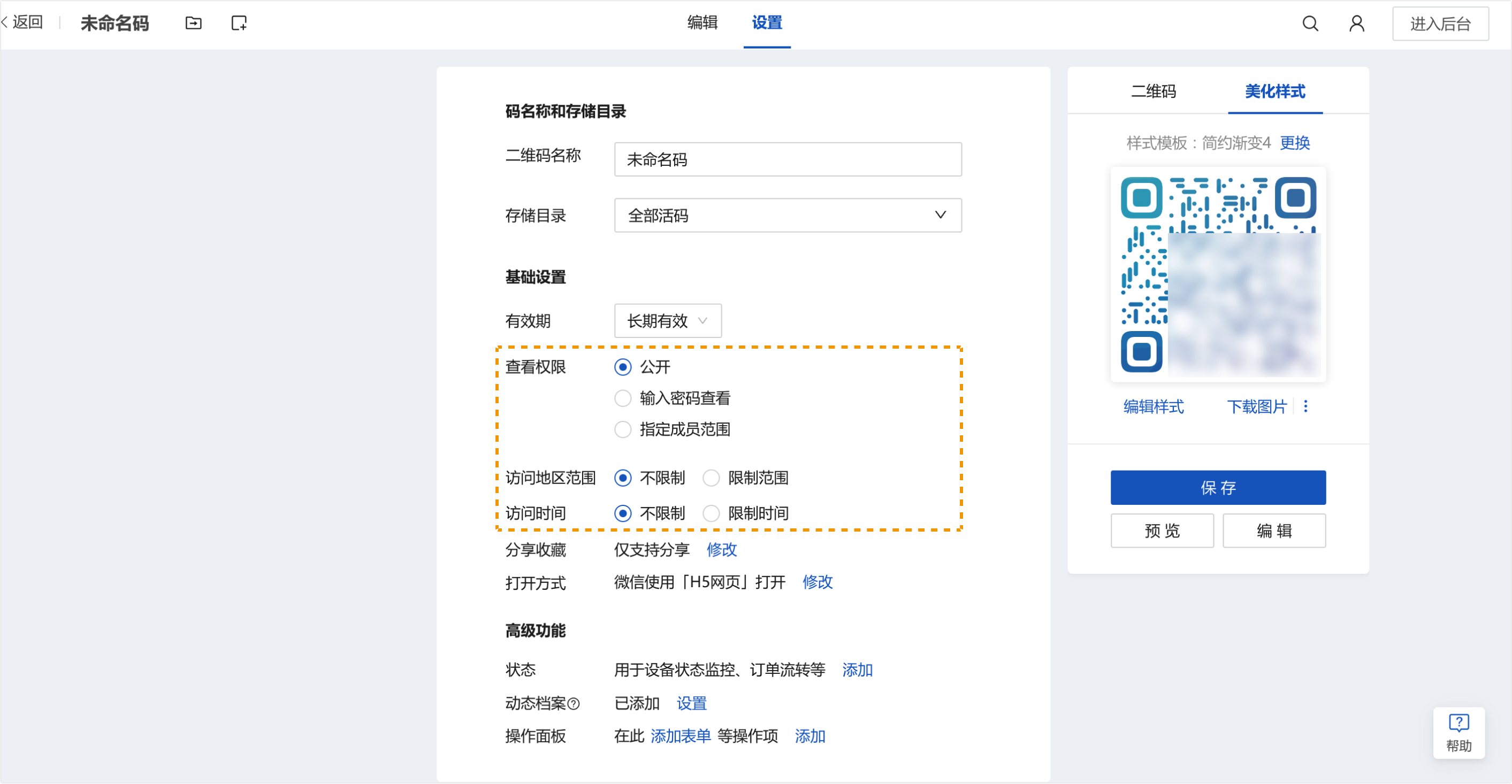
Task: Open the user account icon
Action: [1356, 24]
